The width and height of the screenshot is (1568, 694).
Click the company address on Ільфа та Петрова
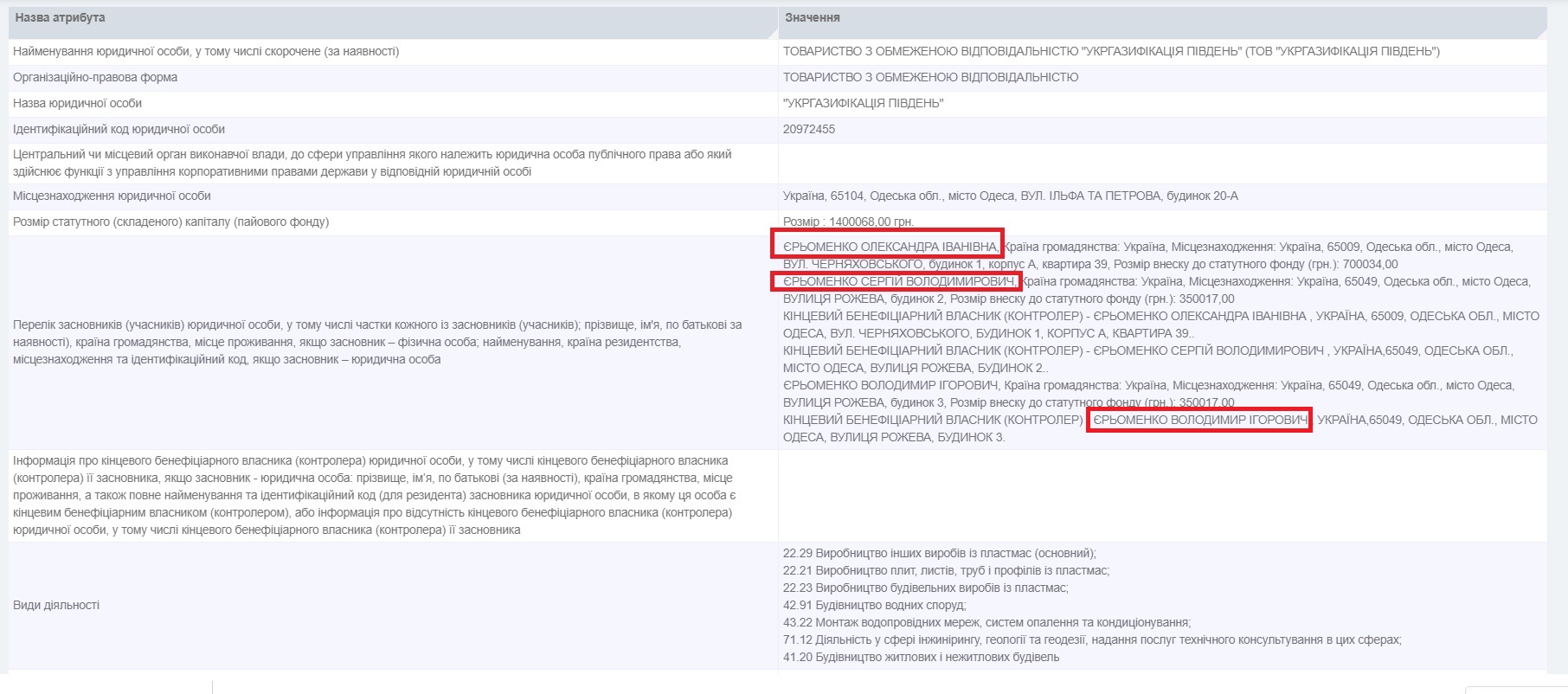1010,196
